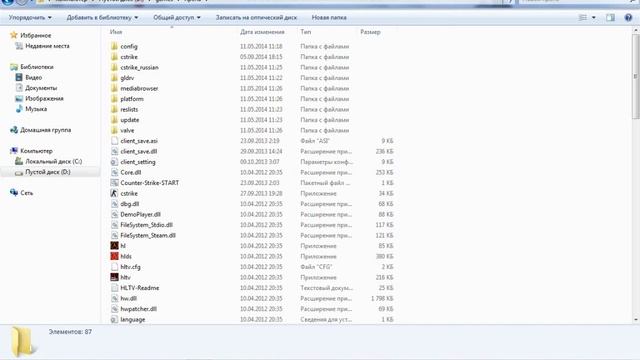
Task: Toggle the preview pane icon
Action: tap(610, 18)
